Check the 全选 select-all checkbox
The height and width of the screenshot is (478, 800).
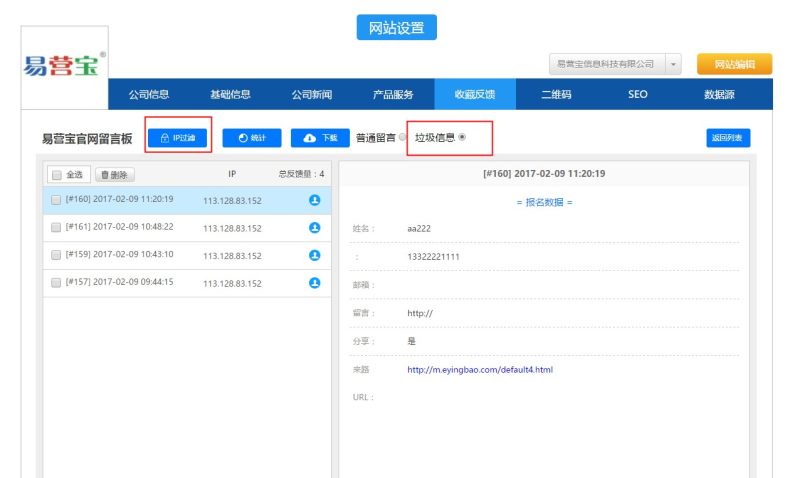(x=57, y=175)
